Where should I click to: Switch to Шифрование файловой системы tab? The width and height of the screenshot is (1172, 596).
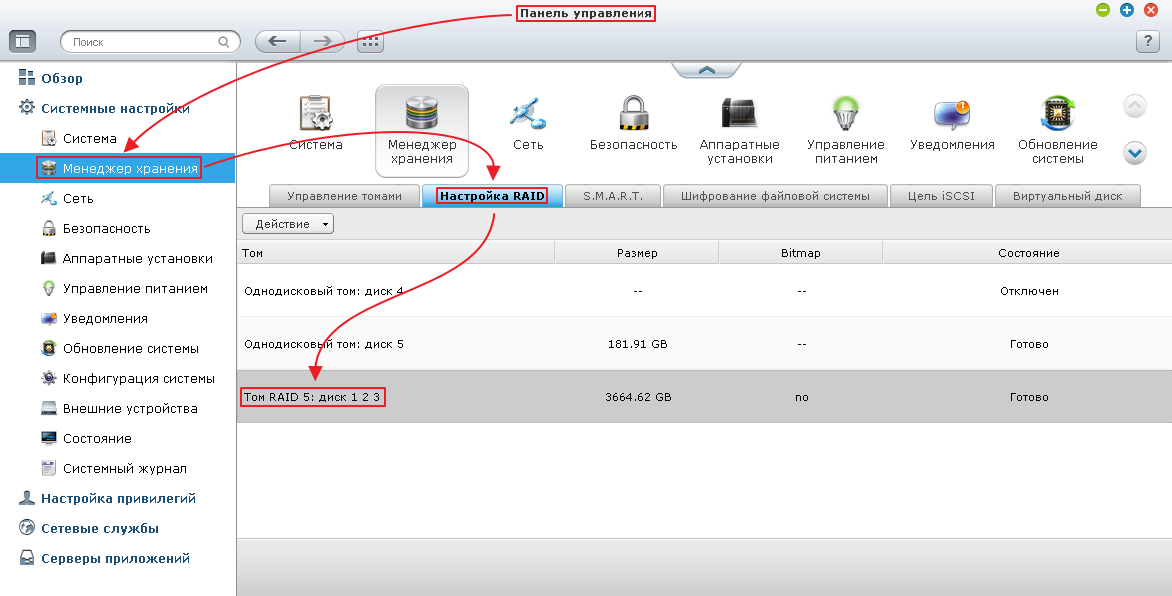(775, 196)
